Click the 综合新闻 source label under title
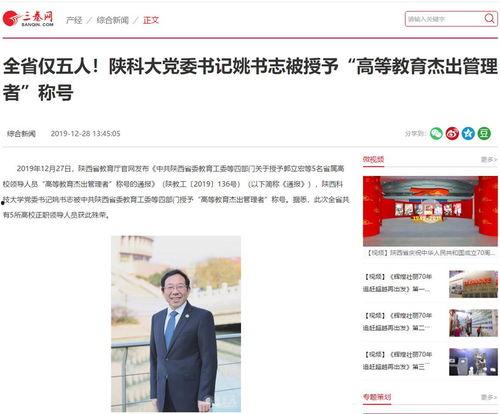 pyautogui.click(x=21, y=134)
